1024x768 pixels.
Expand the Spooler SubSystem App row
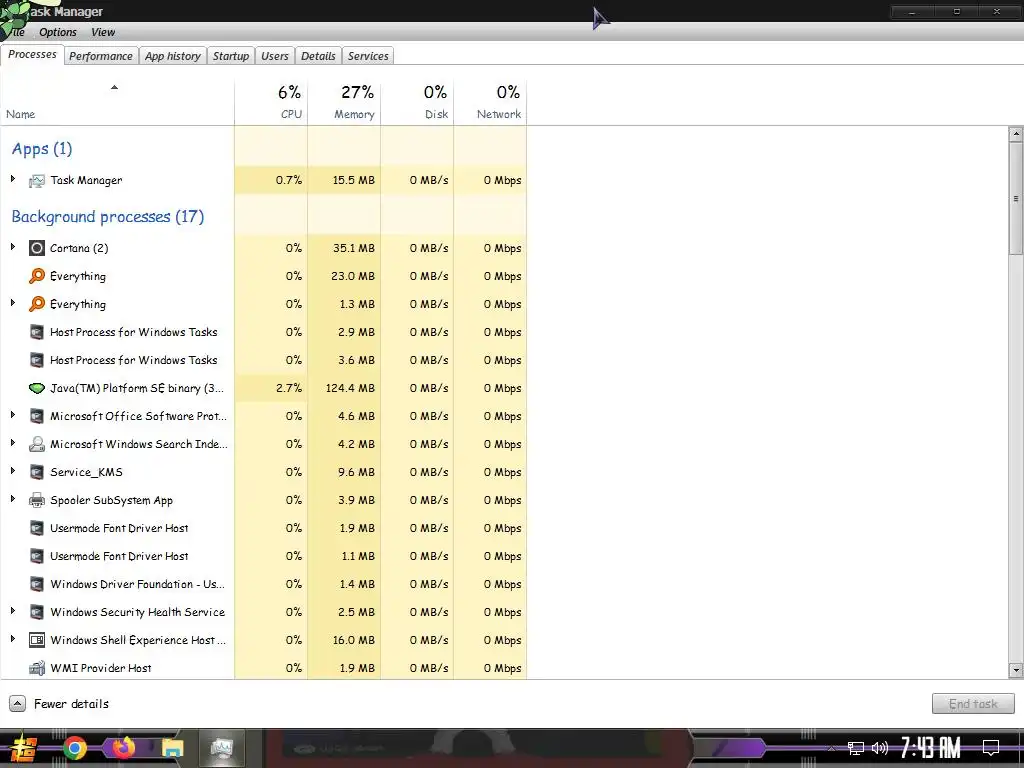click(x=12, y=499)
